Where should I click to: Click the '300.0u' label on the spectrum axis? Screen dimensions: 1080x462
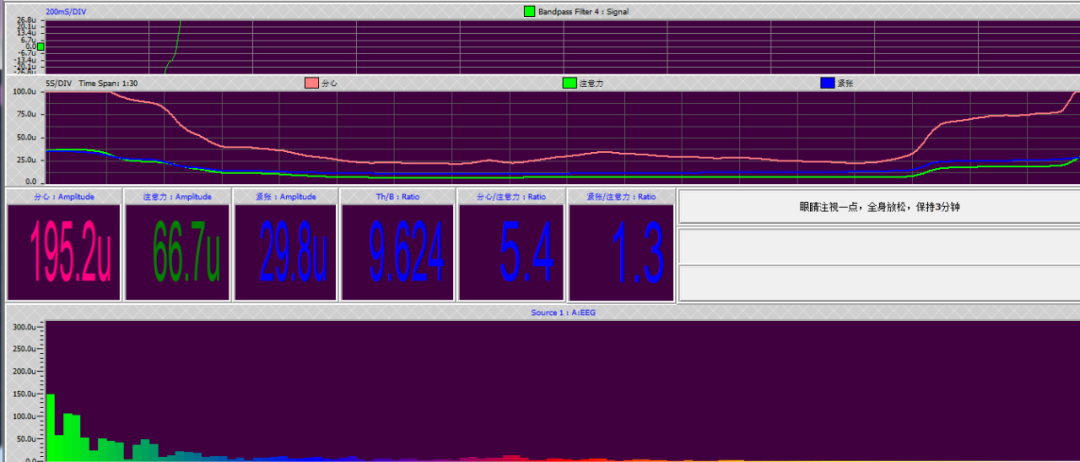(x=24, y=327)
